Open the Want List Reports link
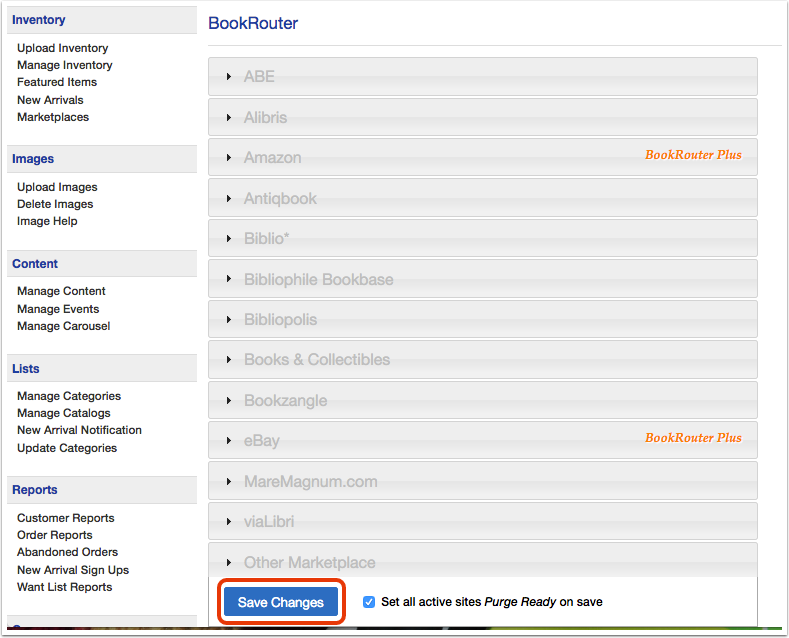The image size is (789, 638). 64,587
